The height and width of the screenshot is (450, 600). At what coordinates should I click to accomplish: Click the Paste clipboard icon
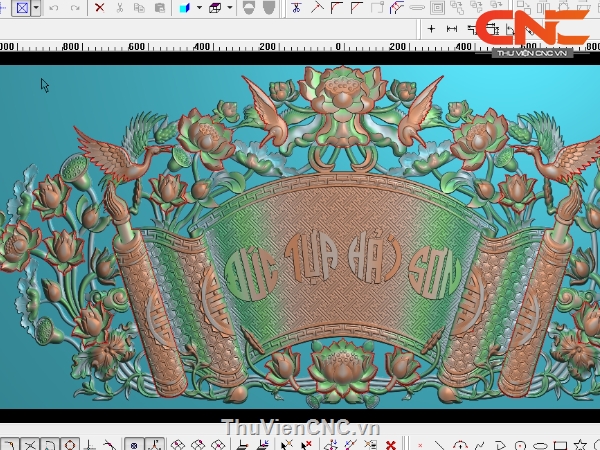click(160, 8)
